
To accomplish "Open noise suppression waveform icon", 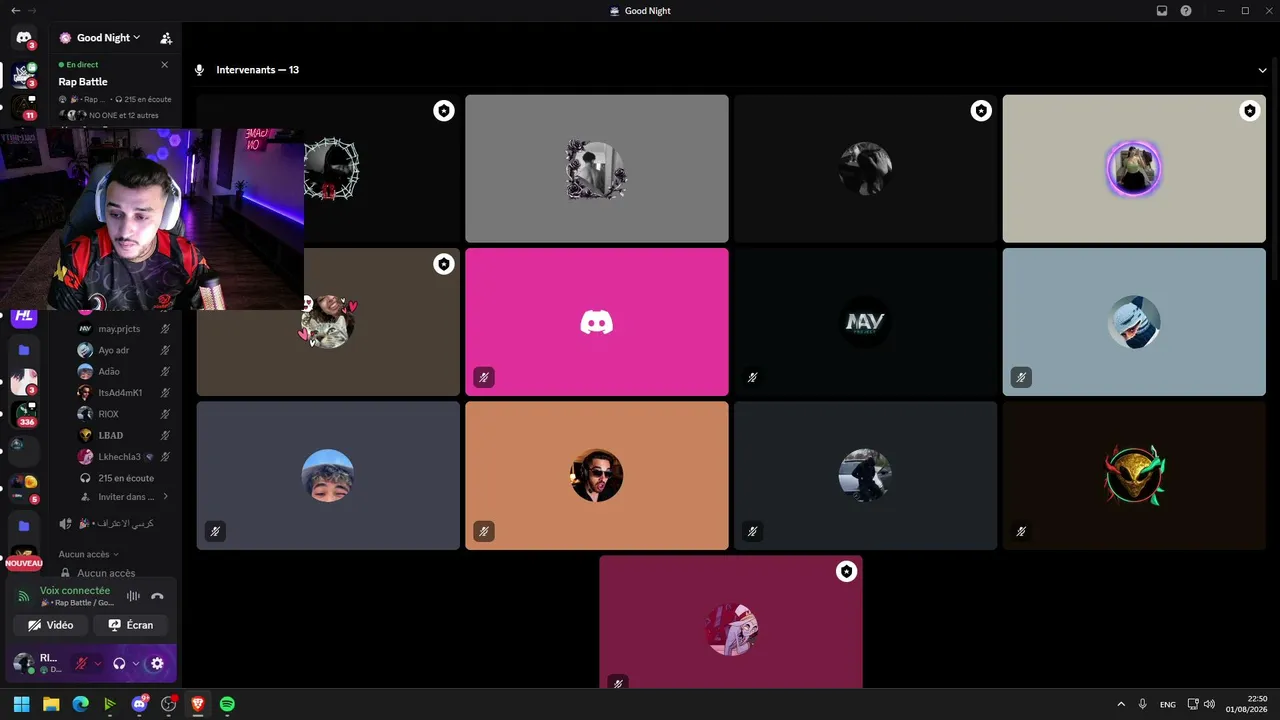I will 133,596.
